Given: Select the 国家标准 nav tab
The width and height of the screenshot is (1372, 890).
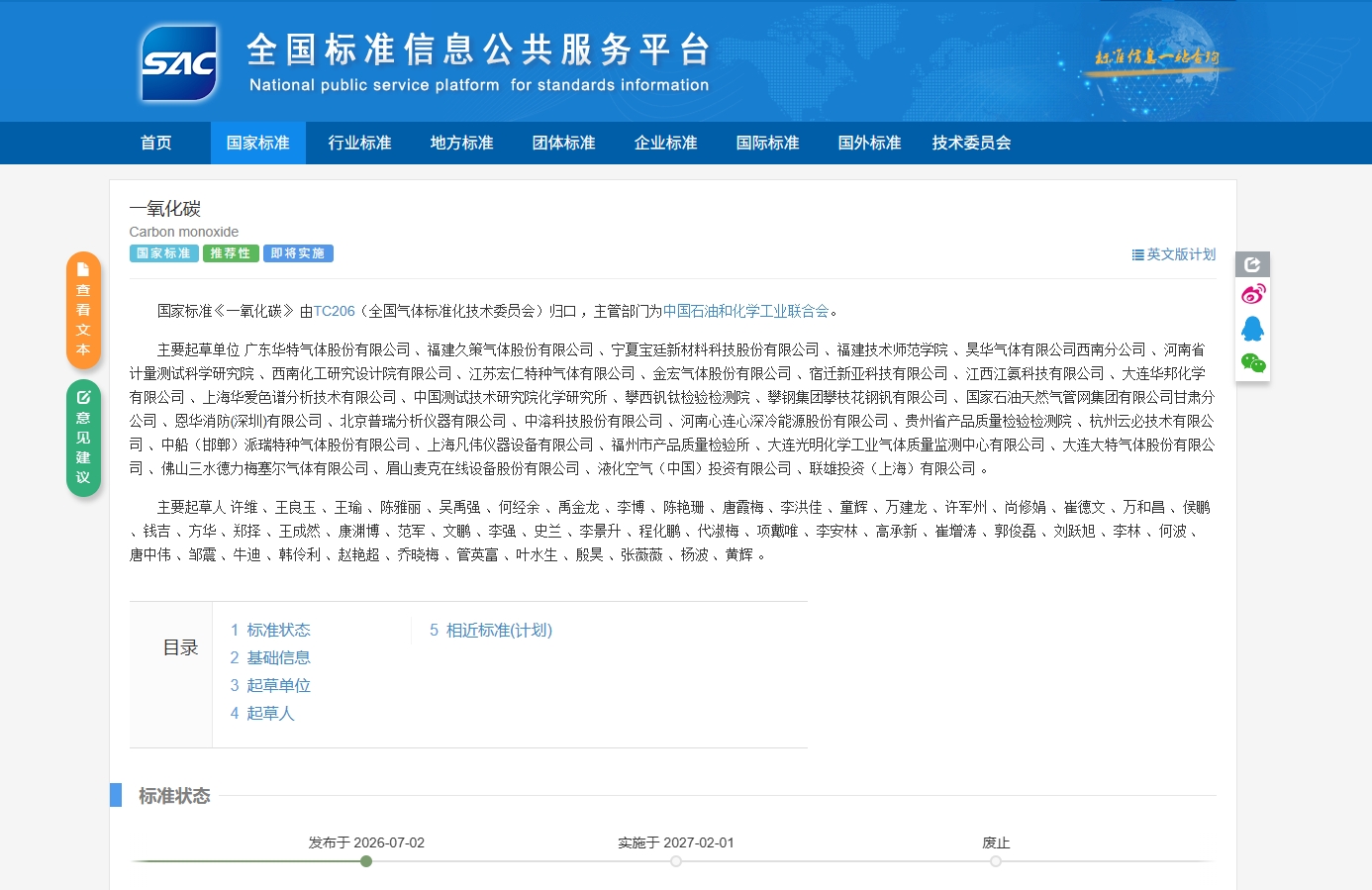Looking at the screenshot, I should point(258,143).
